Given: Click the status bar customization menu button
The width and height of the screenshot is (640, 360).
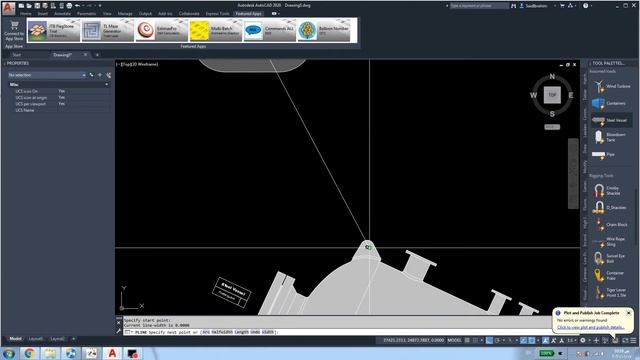Looking at the screenshot, I should [633, 340].
